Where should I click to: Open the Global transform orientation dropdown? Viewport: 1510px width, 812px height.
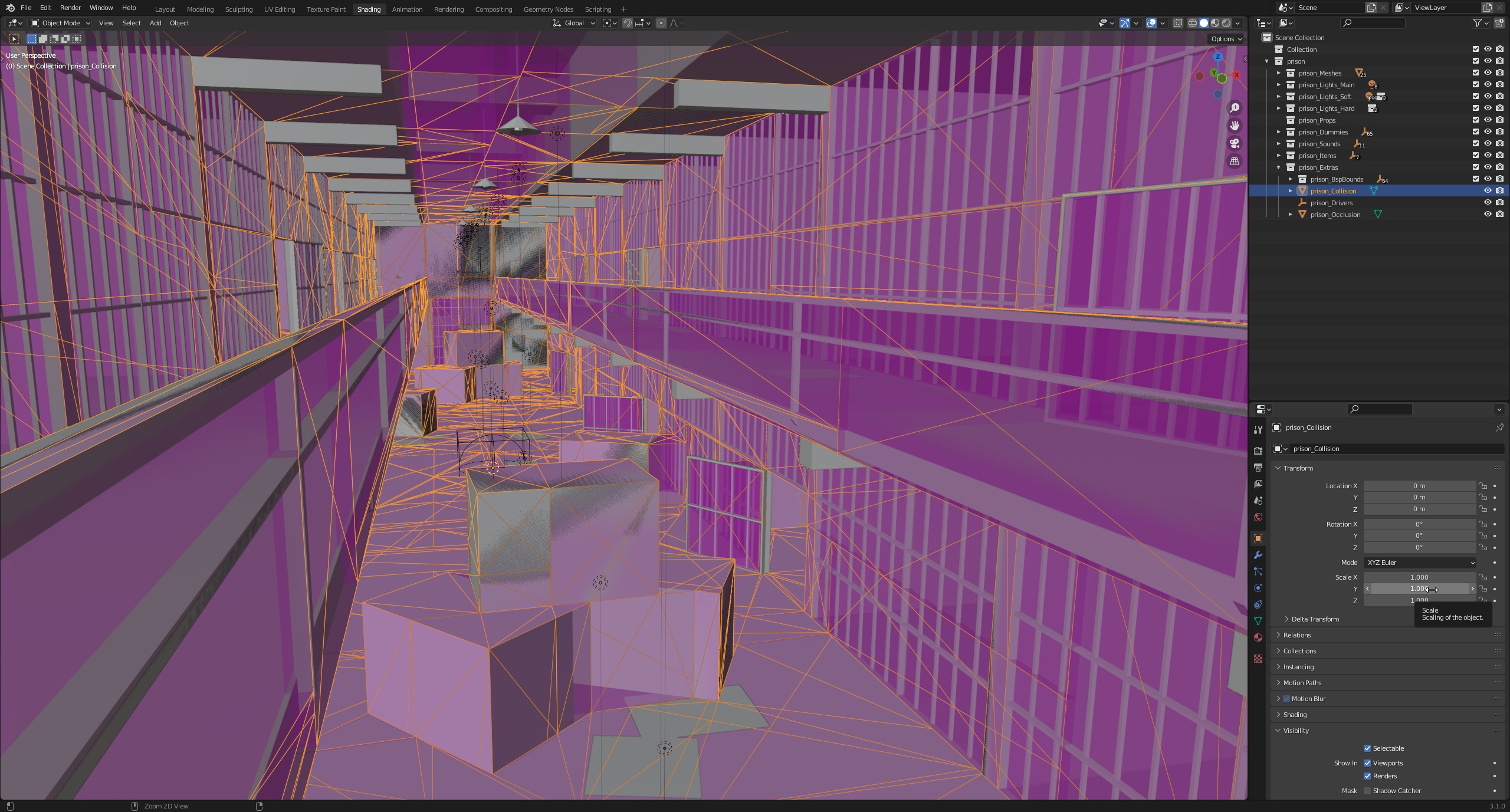pyautogui.click(x=573, y=23)
